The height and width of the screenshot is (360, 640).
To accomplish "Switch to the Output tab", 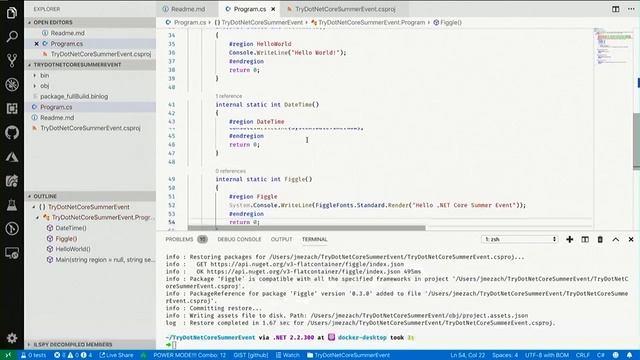I will tap(282, 239).
